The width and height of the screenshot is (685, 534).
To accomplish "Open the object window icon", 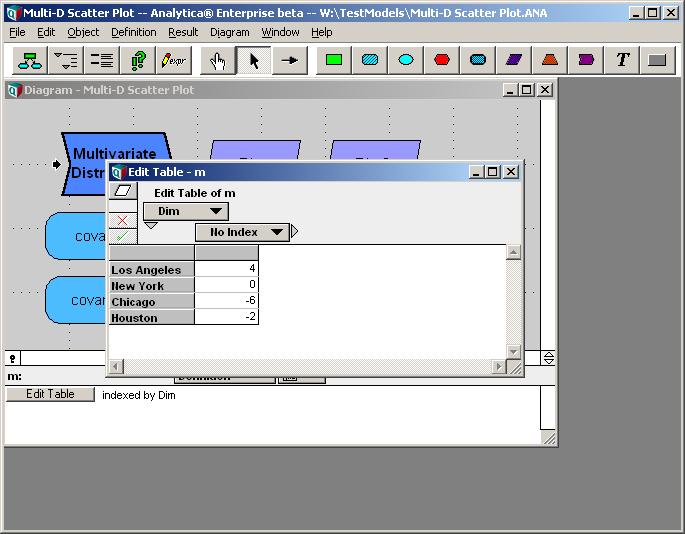I will coord(102,60).
